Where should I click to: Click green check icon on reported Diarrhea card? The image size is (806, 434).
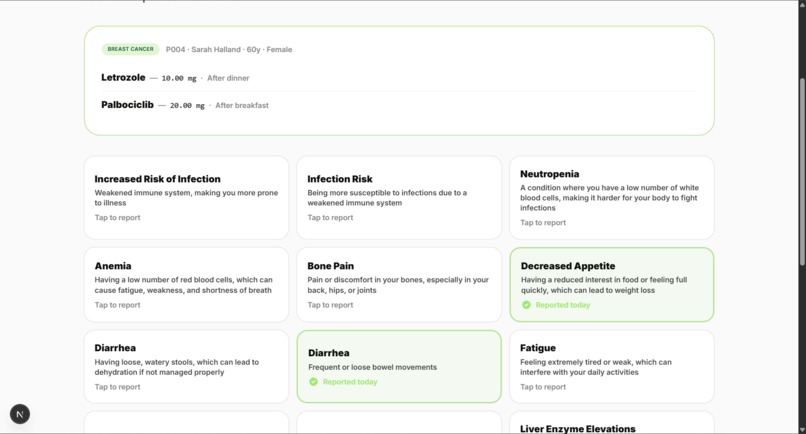pos(314,382)
